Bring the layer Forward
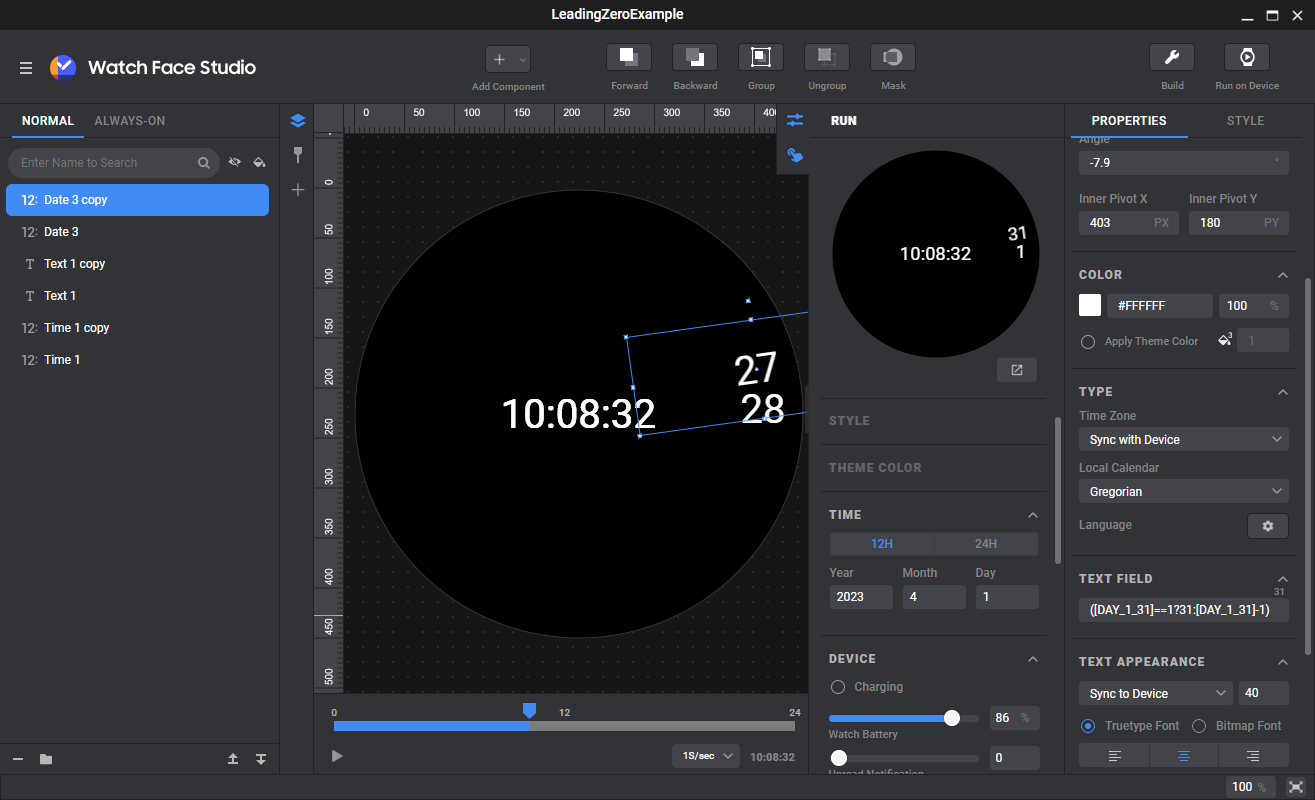 [x=629, y=57]
